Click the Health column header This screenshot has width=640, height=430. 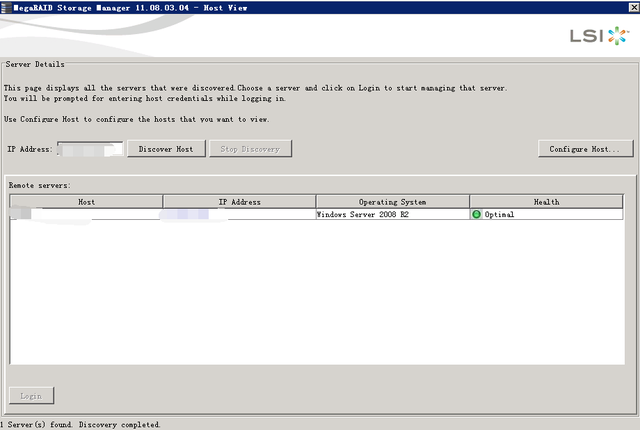(x=546, y=202)
